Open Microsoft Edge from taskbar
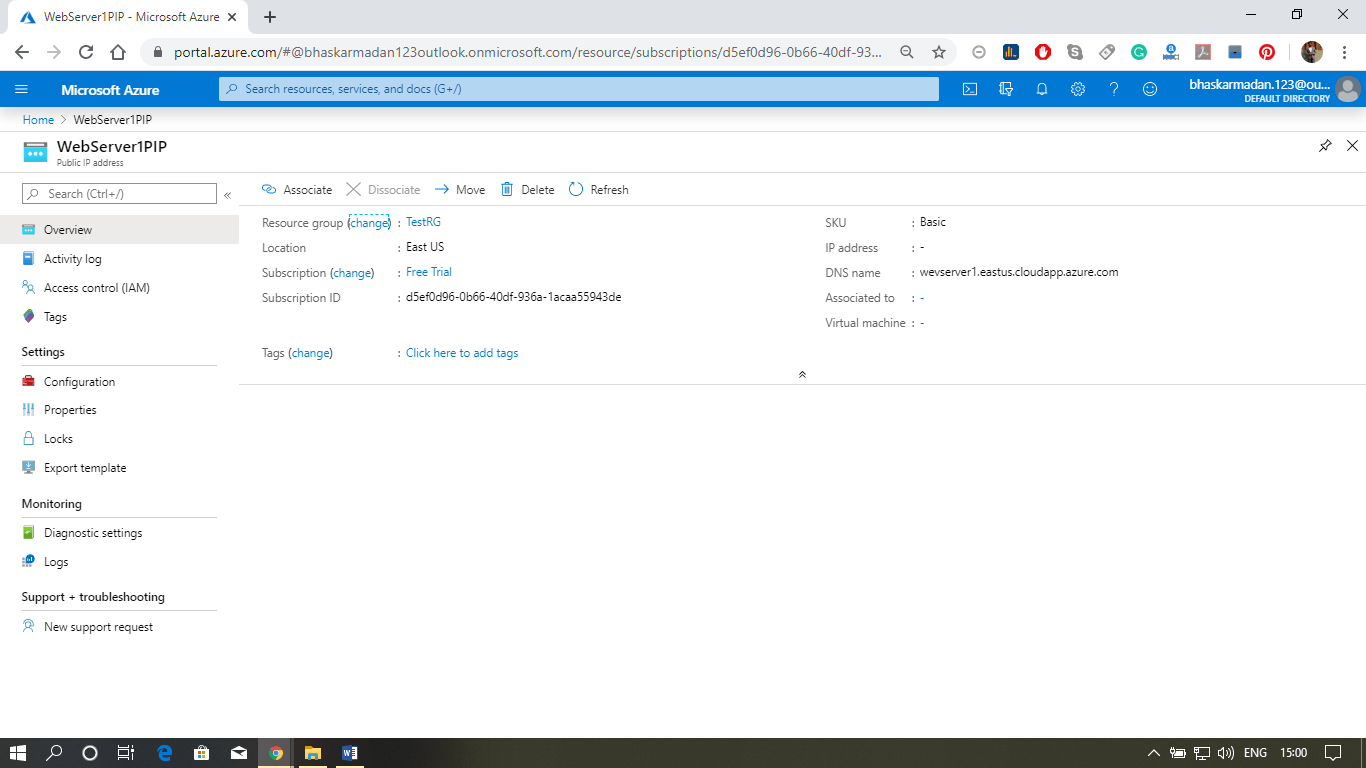1366x768 pixels. click(165, 753)
